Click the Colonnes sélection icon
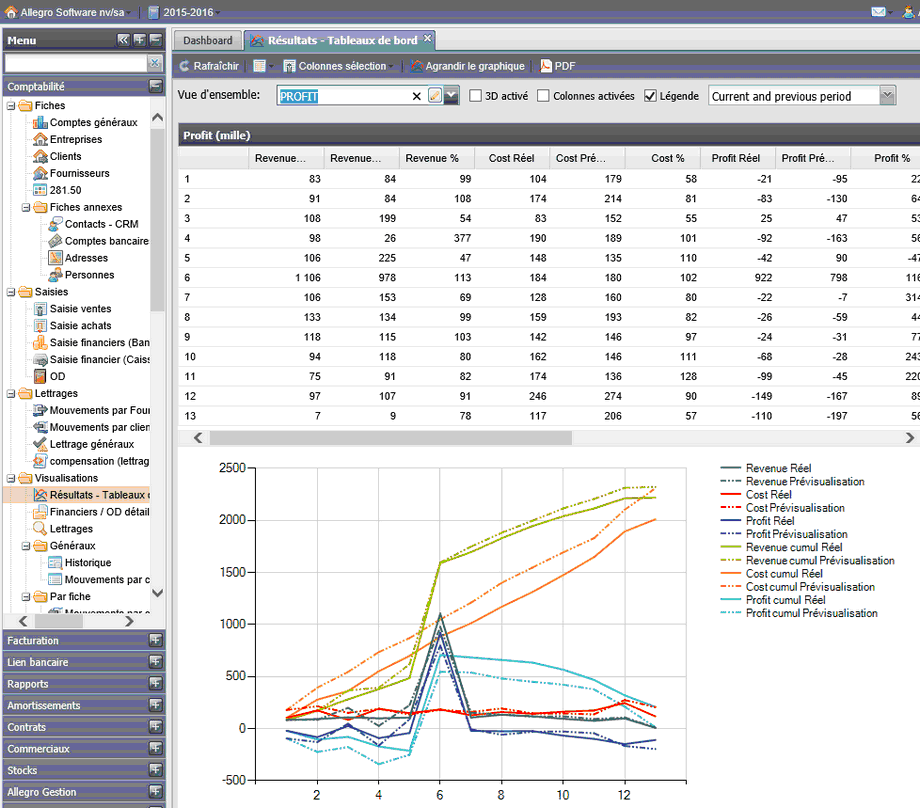The image size is (920, 808). 289,66
